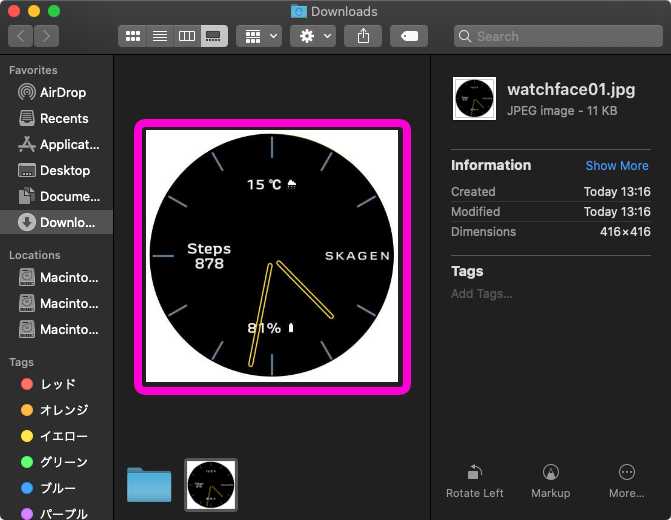Screen dimensions: 671x520
Task: Go back with the left arrow button
Action: 20,36
